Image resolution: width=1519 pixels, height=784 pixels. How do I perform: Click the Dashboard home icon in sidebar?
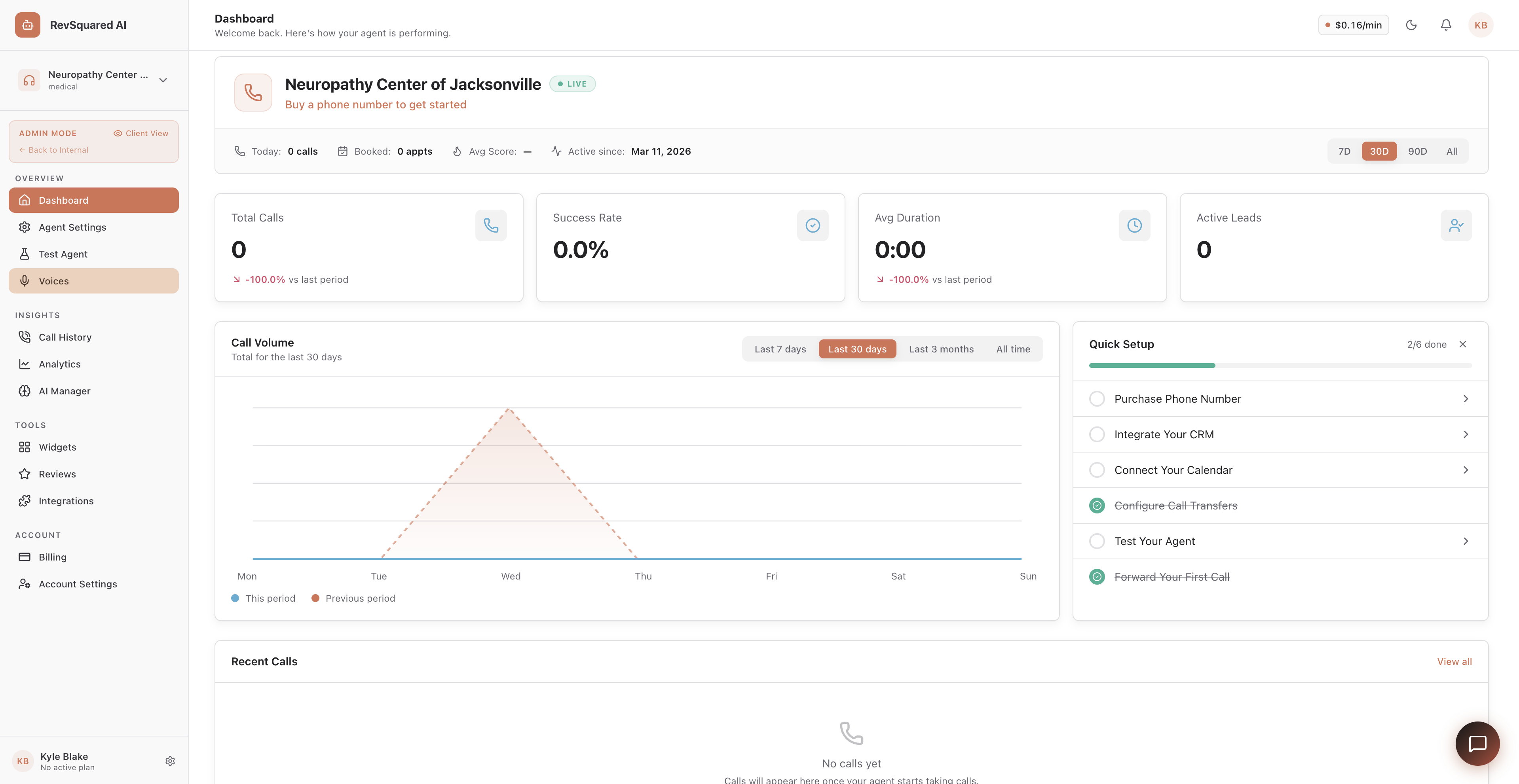pos(25,201)
